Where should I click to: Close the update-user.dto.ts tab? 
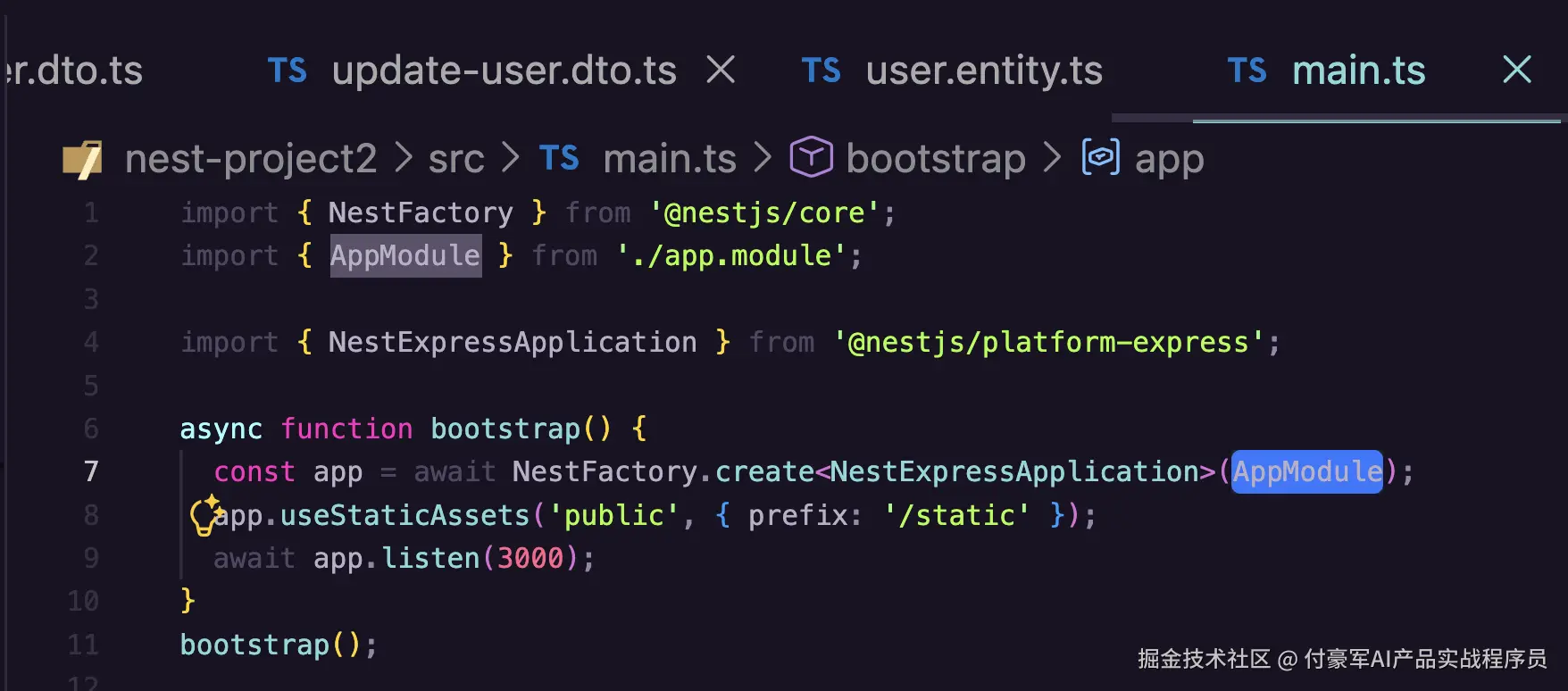[x=721, y=70]
